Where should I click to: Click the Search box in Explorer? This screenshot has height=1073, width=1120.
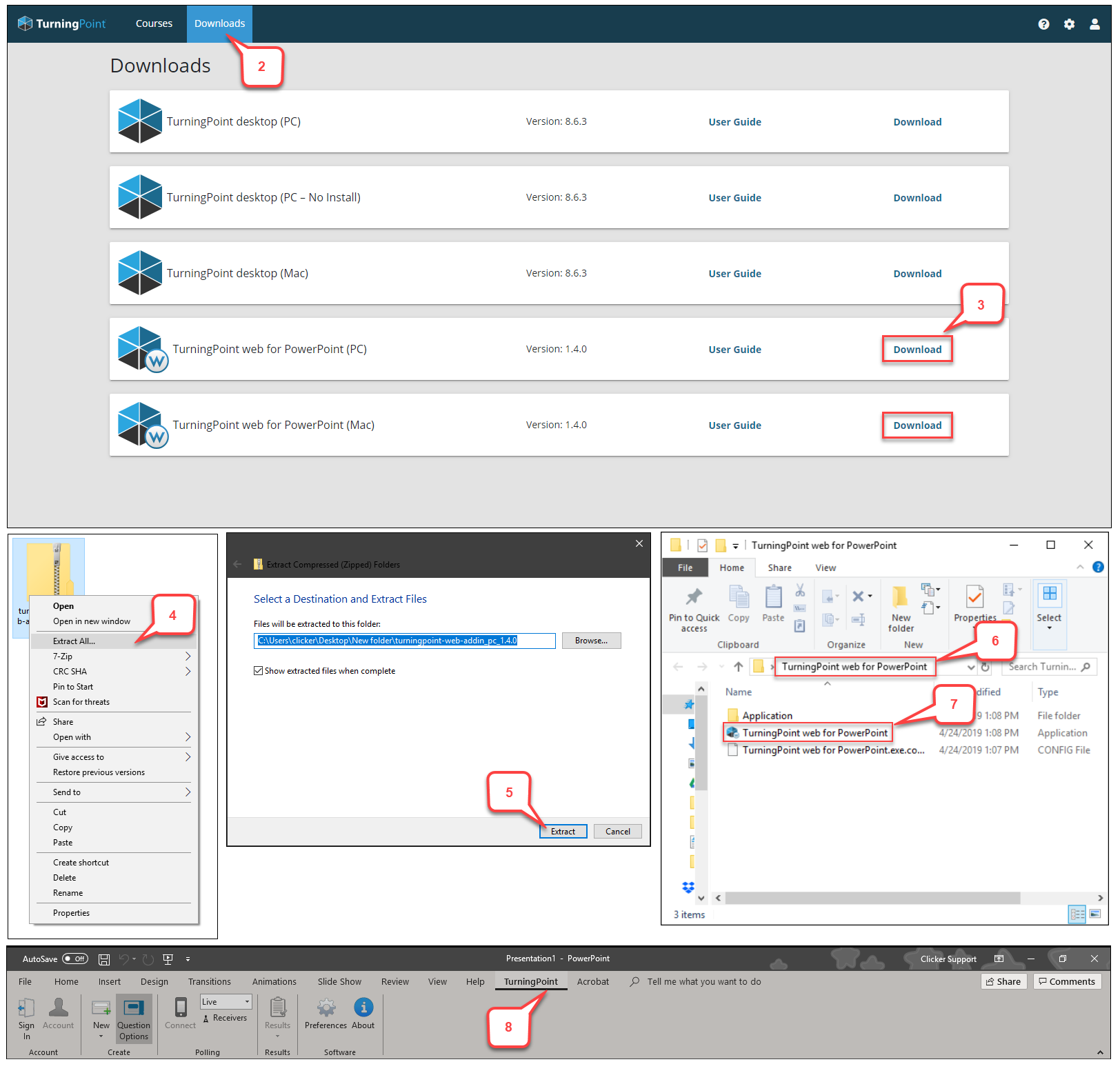pos(1049,667)
